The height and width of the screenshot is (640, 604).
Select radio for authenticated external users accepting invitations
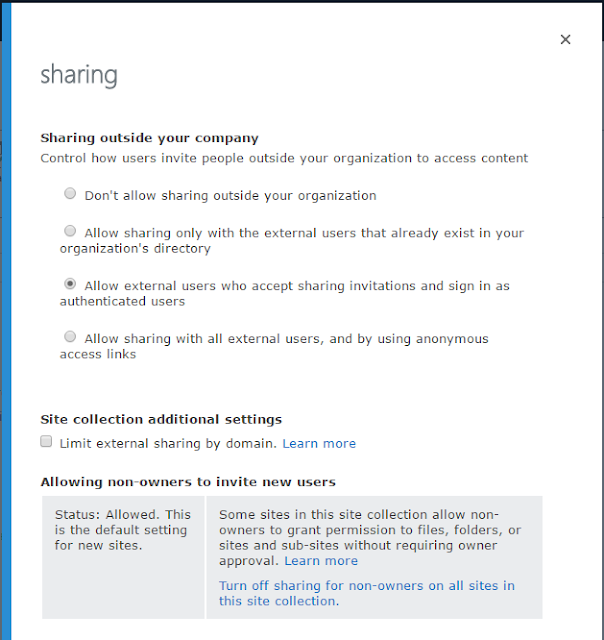(x=70, y=284)
